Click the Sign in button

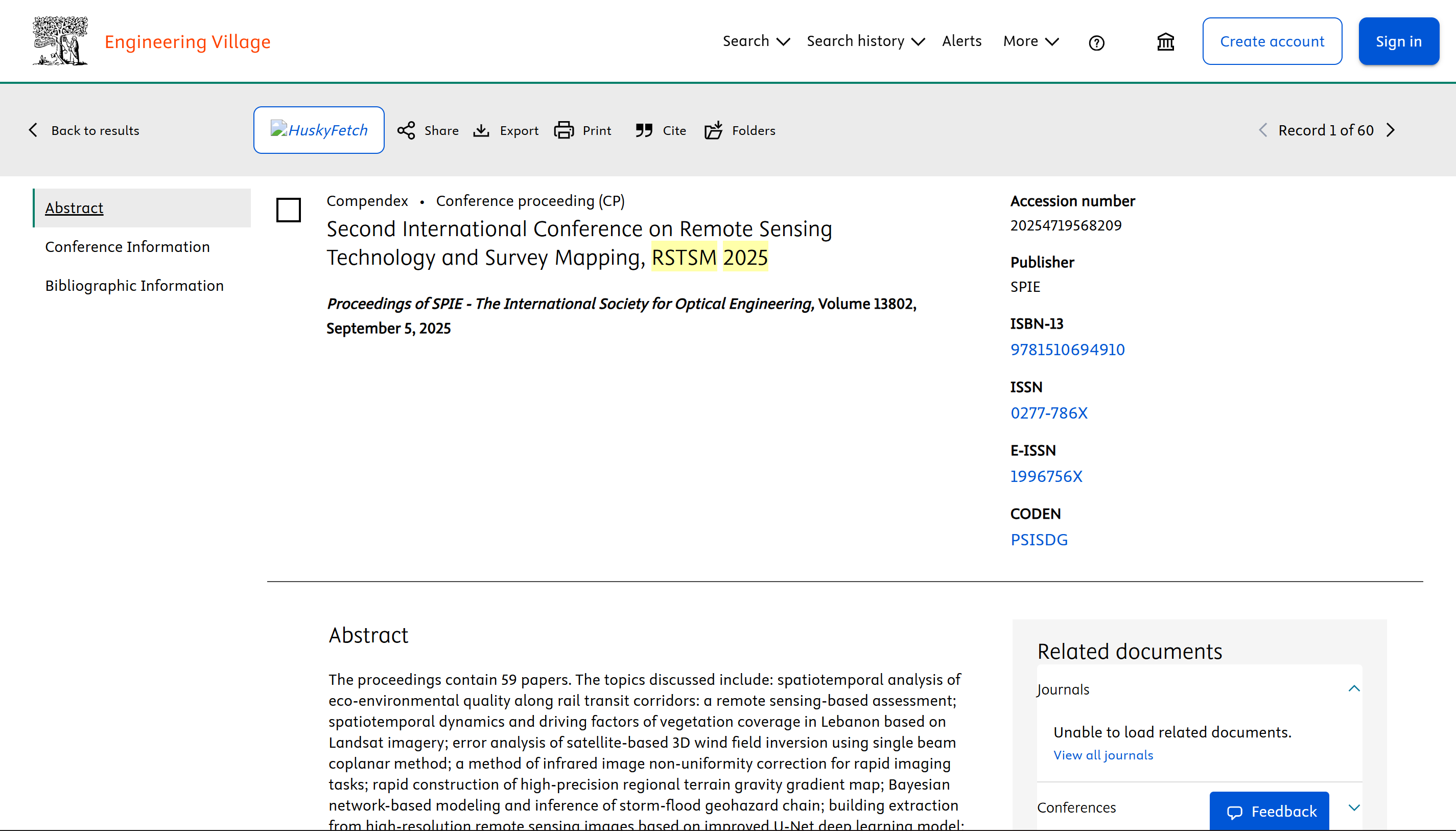[1398, 41]
